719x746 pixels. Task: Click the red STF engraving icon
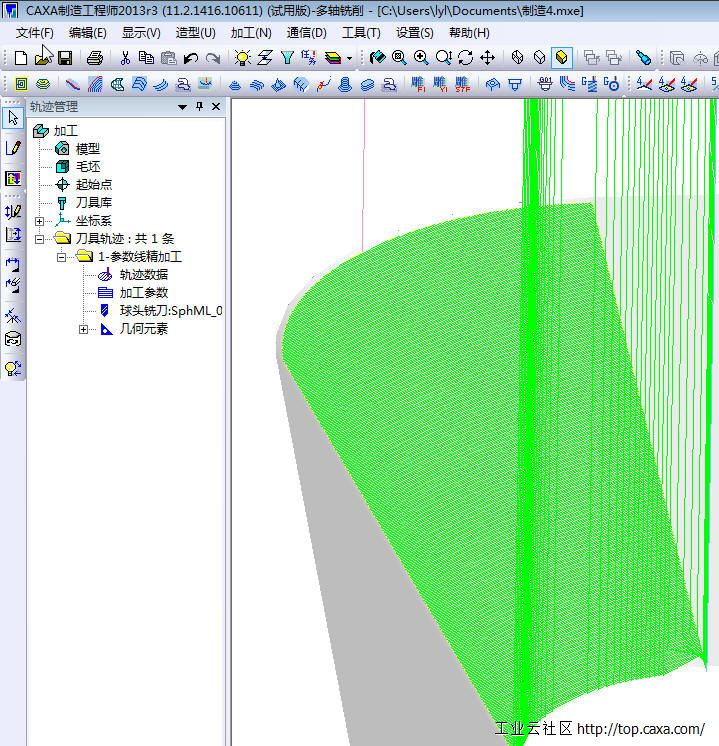pos(462,84)
